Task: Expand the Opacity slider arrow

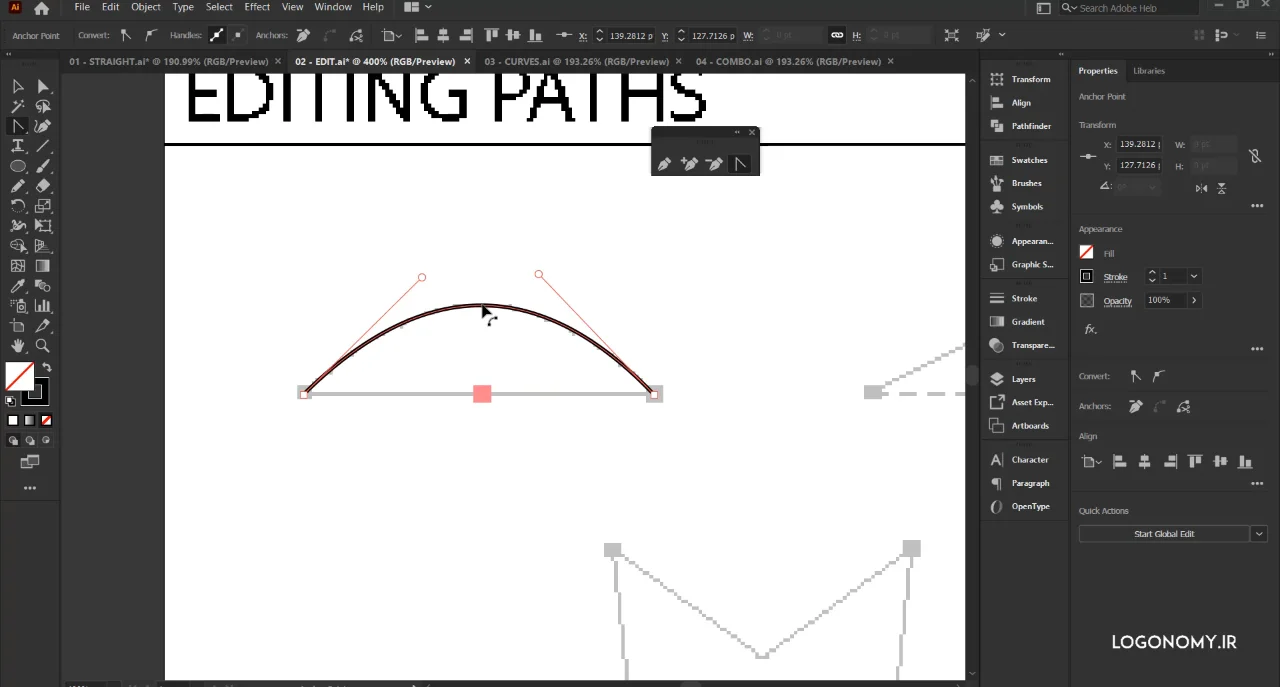Action: [1194, 300]
